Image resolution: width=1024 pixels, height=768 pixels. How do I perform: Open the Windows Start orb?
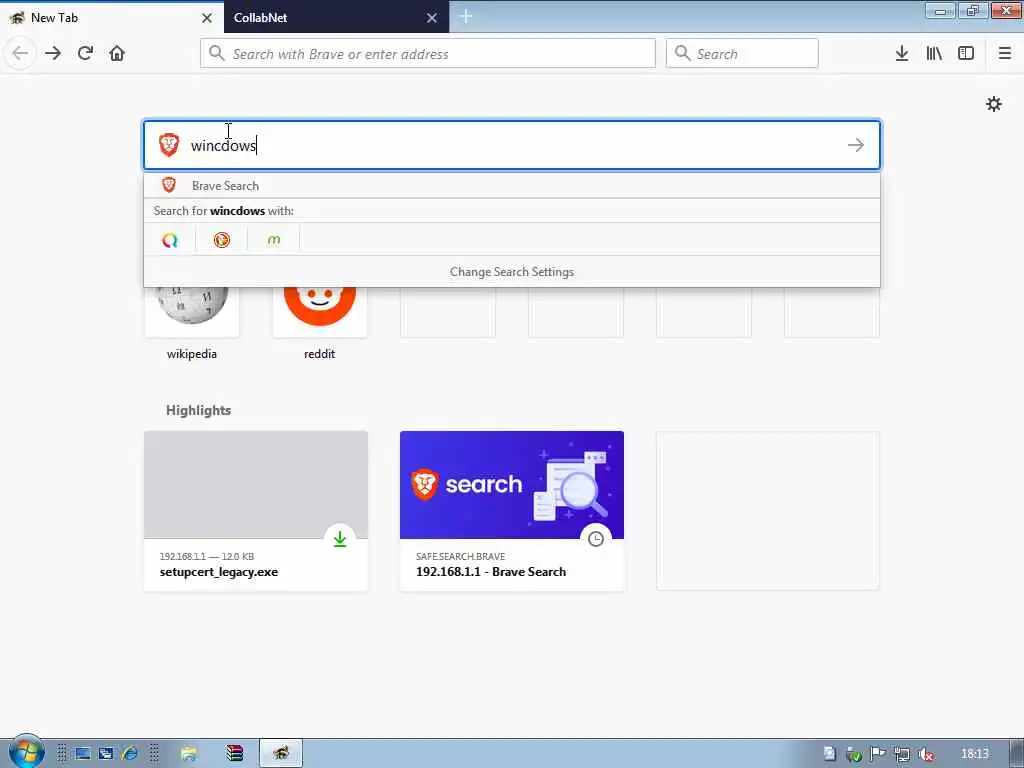(x=26, y=752)
